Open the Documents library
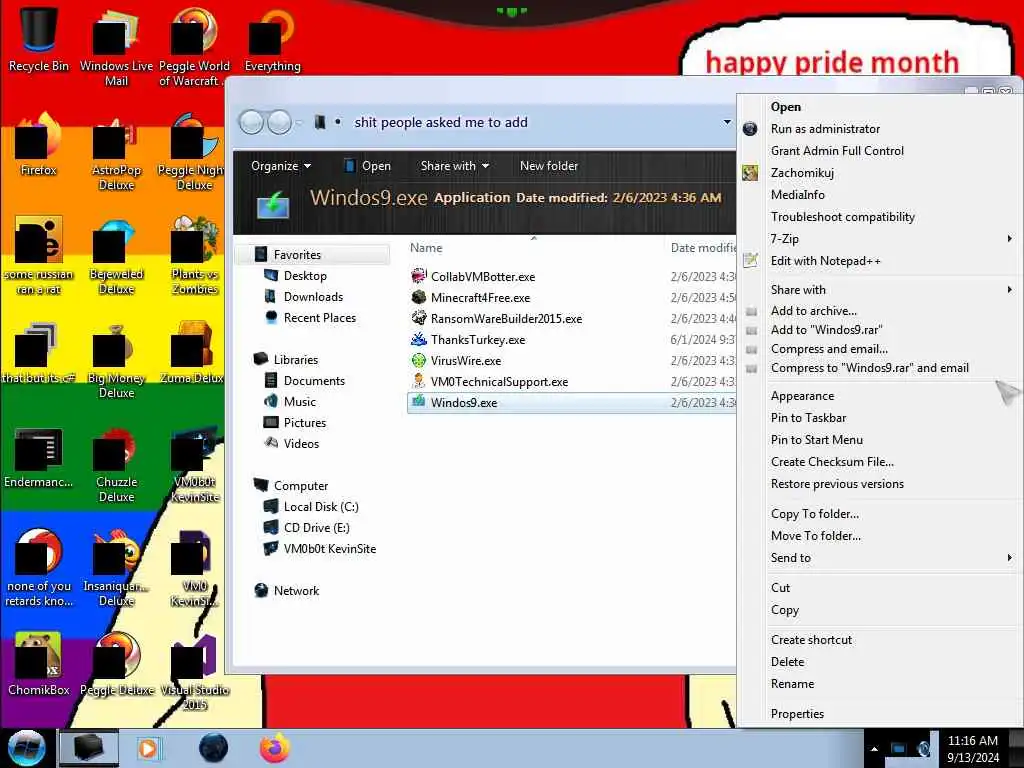Viewport: 1024px width, 768px height. coord(313,381)
